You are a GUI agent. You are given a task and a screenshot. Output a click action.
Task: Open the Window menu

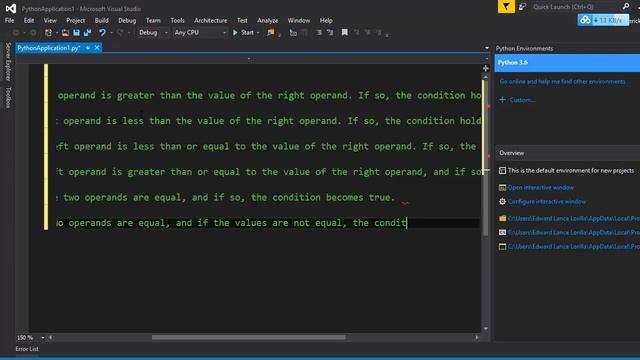pyautogui.click(x=299, y=20)
